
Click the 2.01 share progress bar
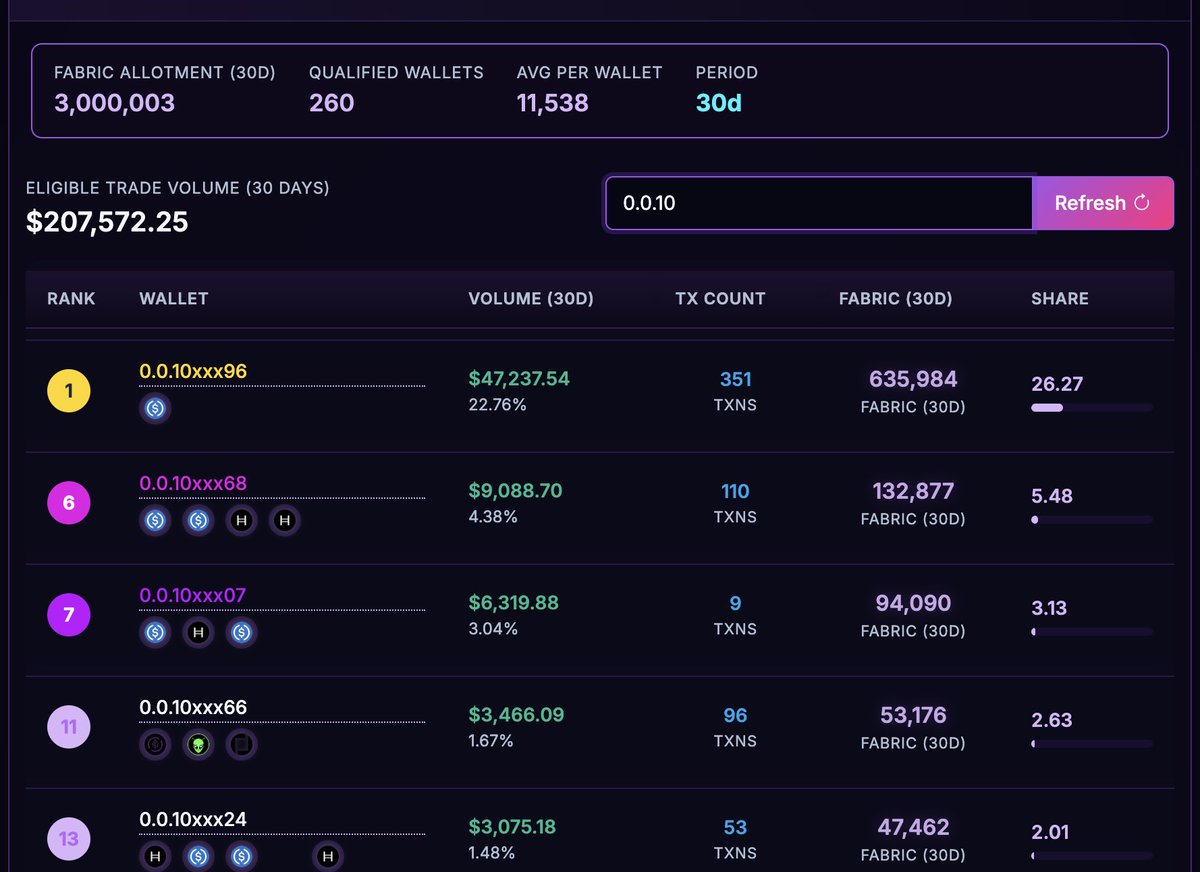click(x=1092, y=856)
